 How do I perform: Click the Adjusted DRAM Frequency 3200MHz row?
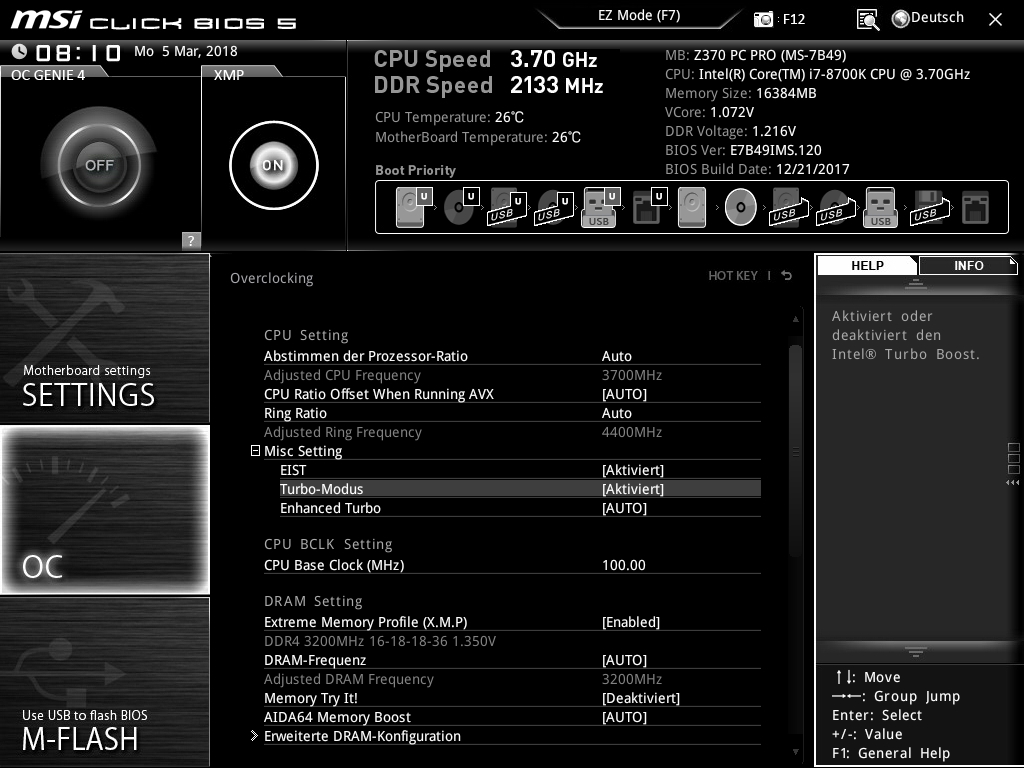512,679
